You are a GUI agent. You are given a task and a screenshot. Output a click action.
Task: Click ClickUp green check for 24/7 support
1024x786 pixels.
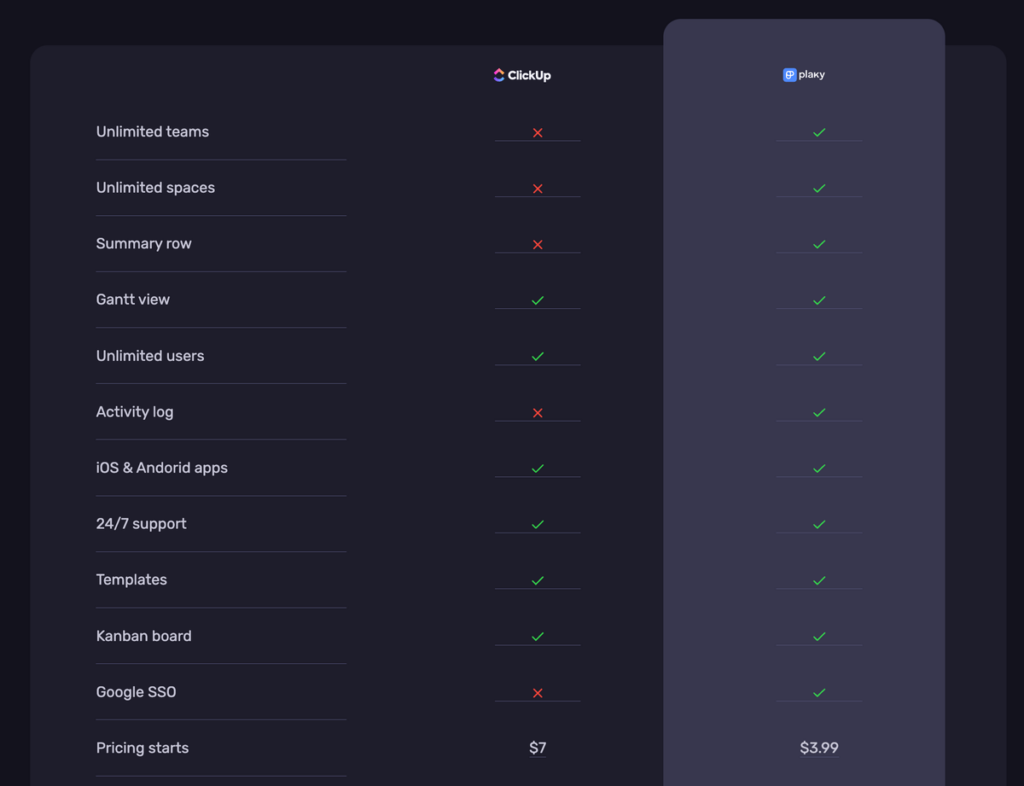coord(537,524)
